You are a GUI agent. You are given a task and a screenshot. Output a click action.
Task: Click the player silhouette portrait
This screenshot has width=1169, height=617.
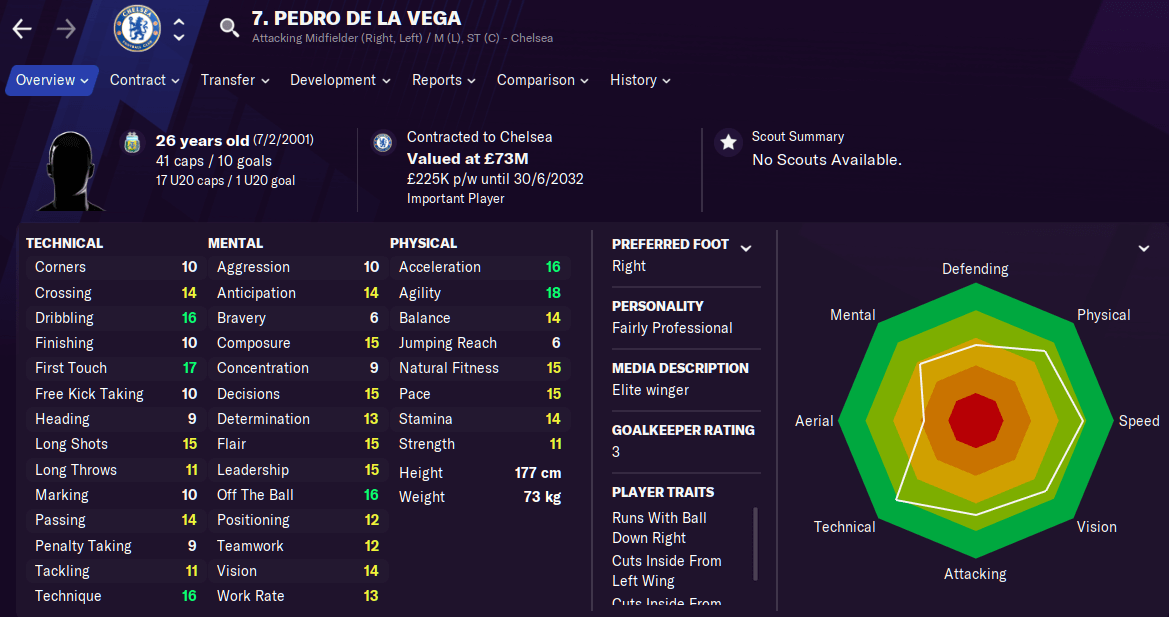coord(71,171)
